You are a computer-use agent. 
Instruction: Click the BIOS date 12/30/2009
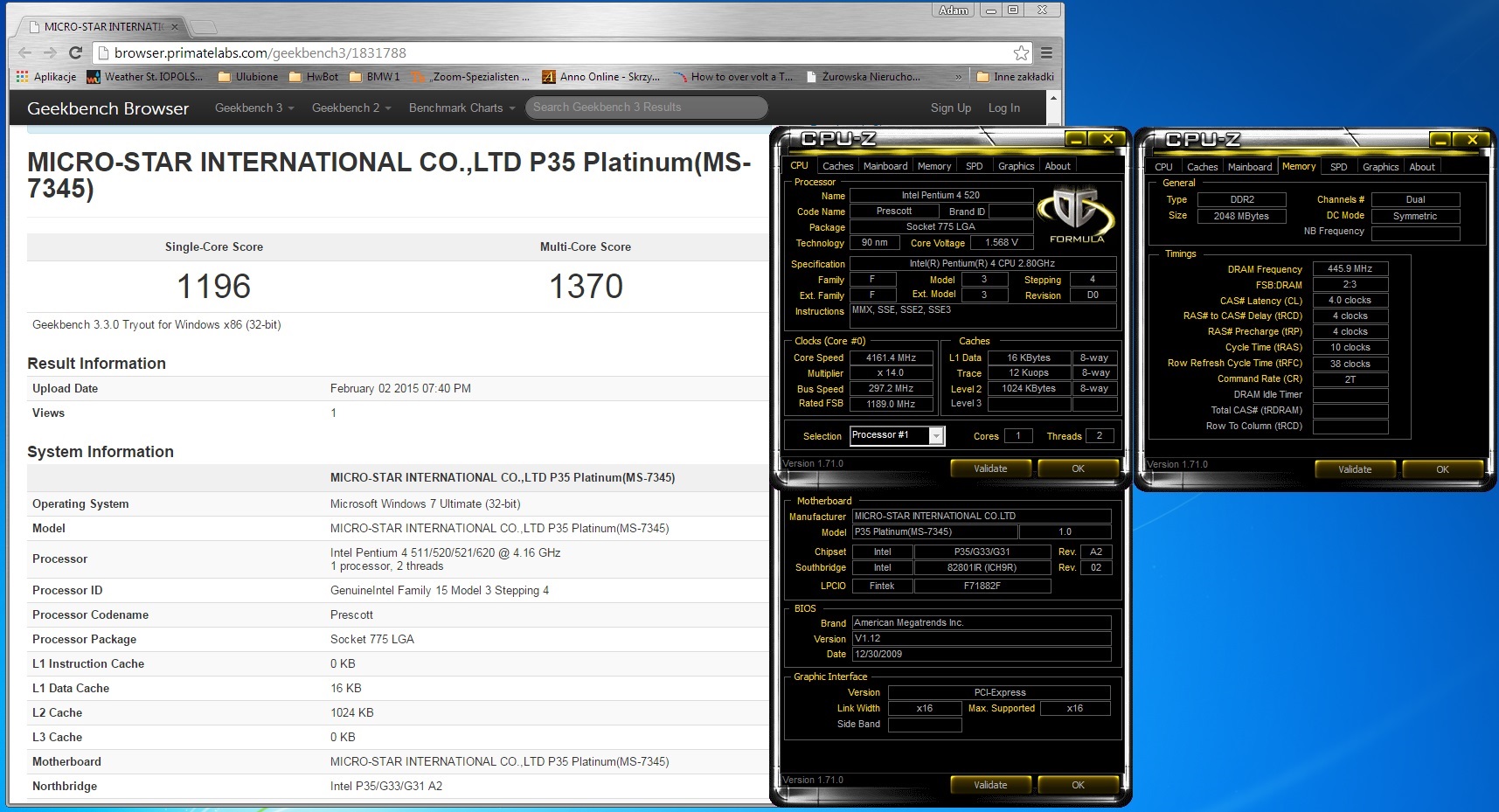[x=982, y=654]
